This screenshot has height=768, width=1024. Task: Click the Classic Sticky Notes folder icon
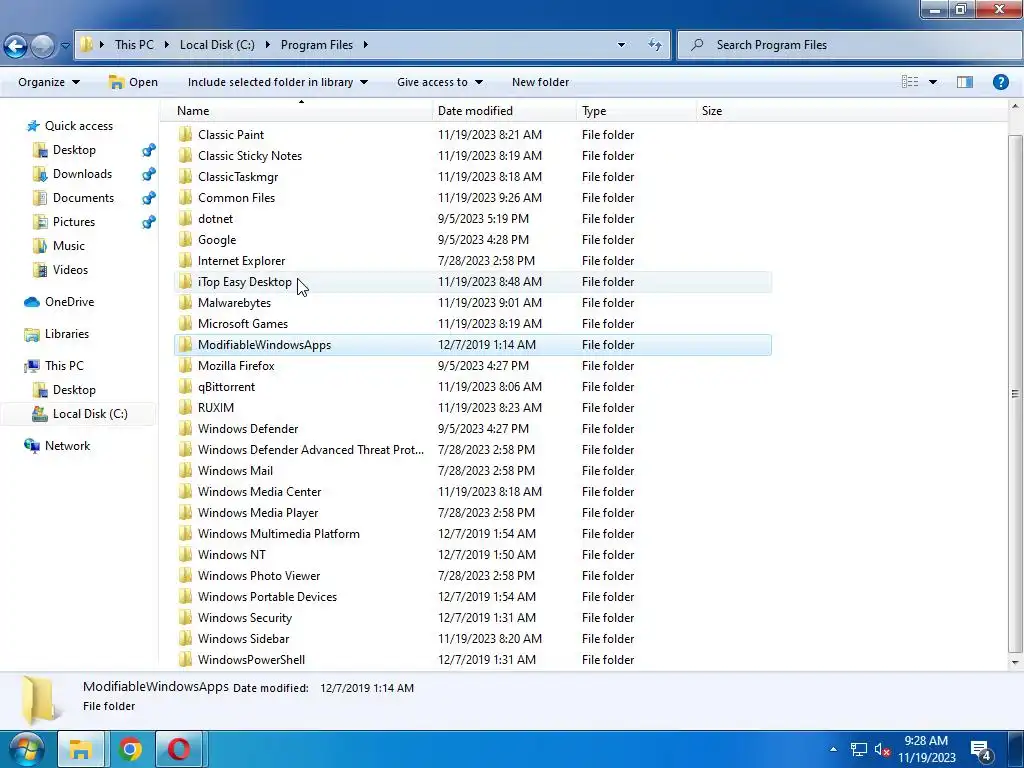click(x=185, y=155)
